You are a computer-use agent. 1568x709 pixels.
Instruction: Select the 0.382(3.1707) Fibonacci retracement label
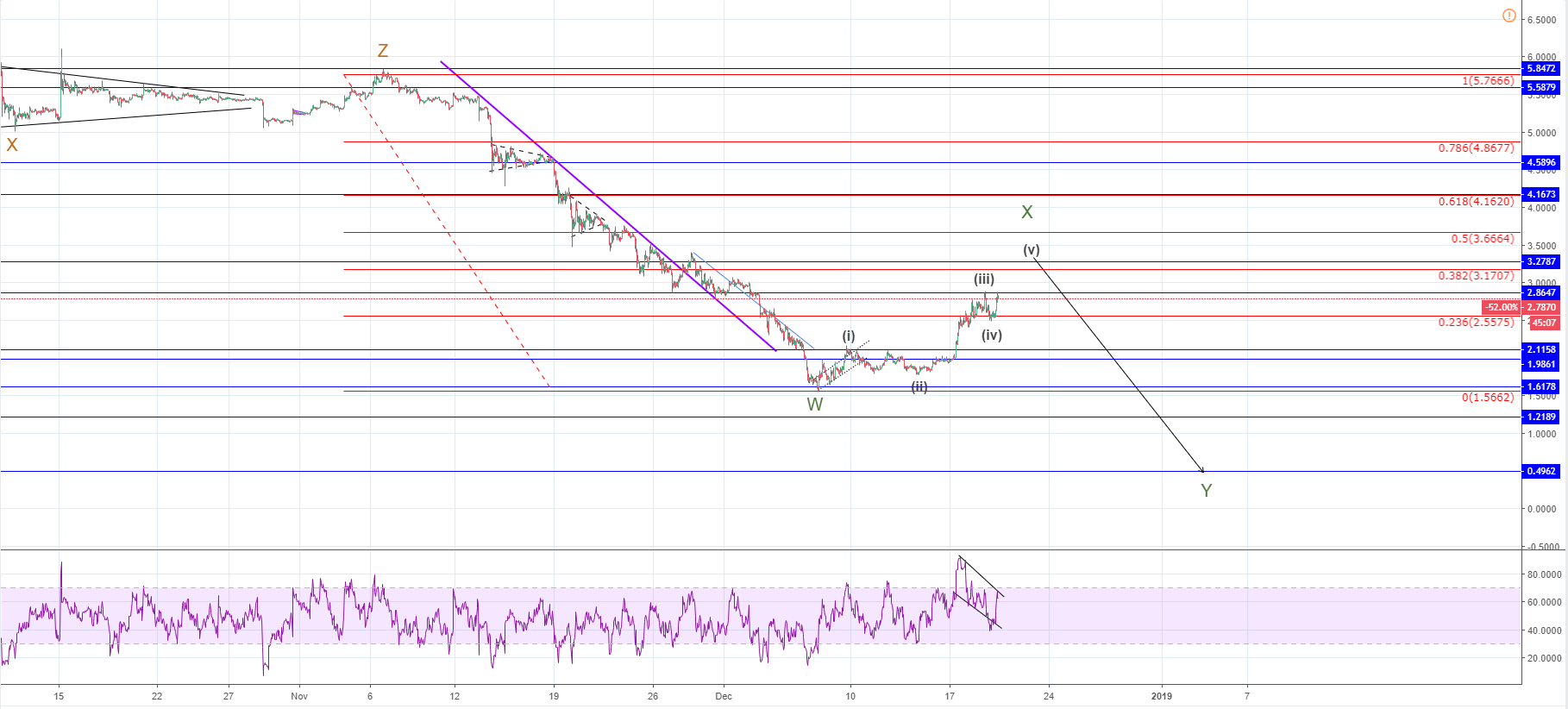tap(1475, 276)
